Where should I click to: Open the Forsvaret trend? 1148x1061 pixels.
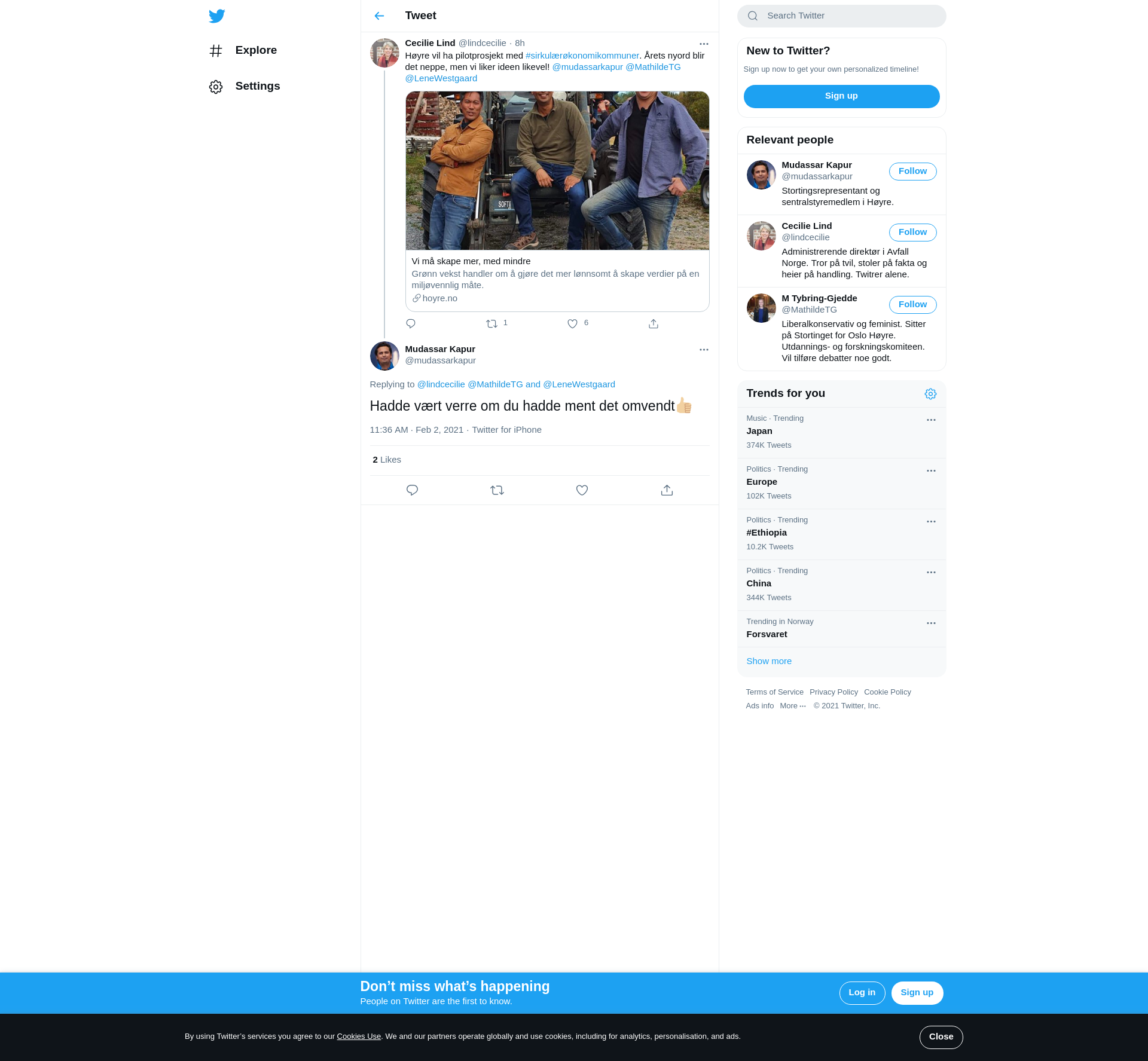point(841,629)
